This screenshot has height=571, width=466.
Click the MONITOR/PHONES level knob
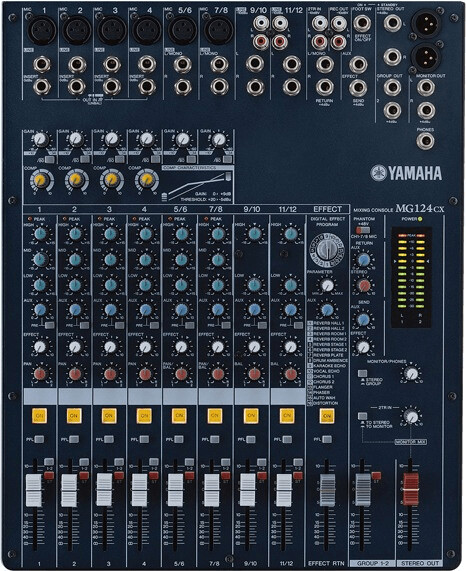coord(411,374)
